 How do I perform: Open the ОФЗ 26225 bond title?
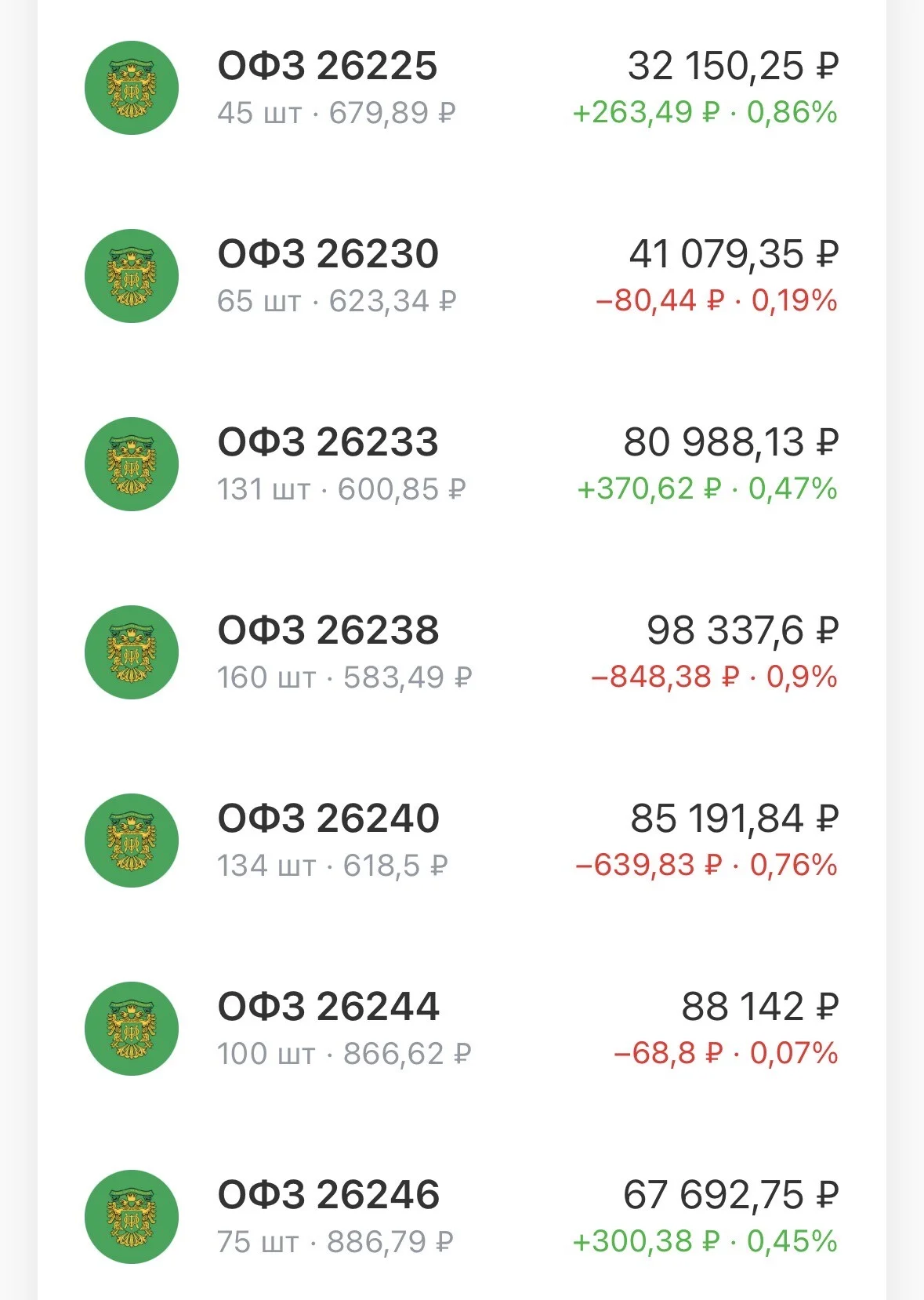(328, 66)
